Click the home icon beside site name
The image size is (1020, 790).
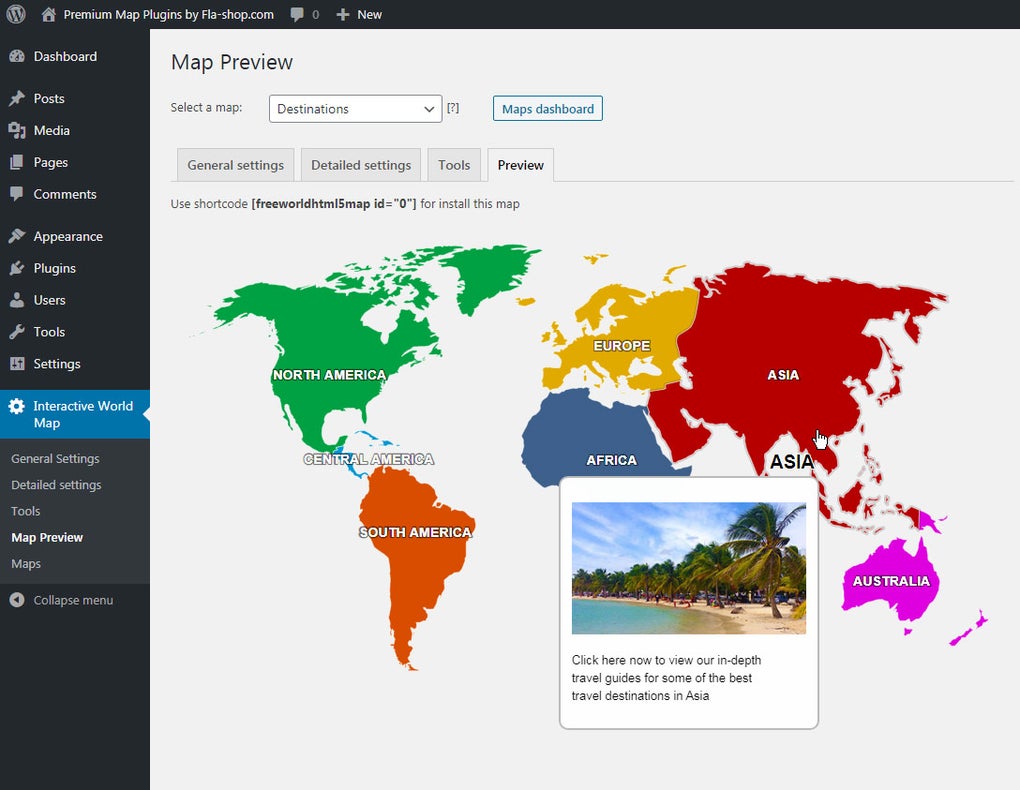pos(49,15)
